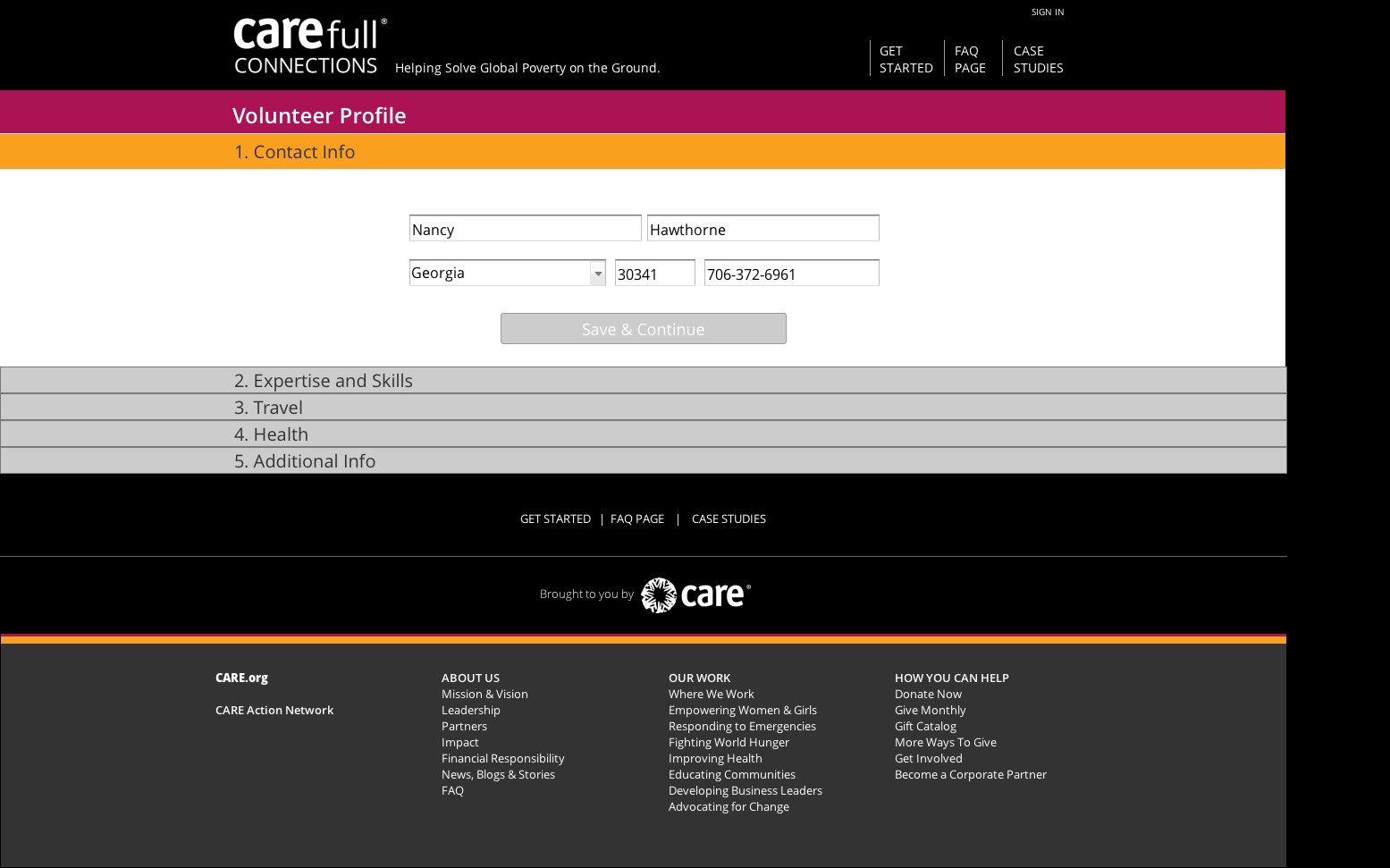Screen dimensions: 1390x868
Task: Click the Financial Responsibility link
Action: point(503,758)
